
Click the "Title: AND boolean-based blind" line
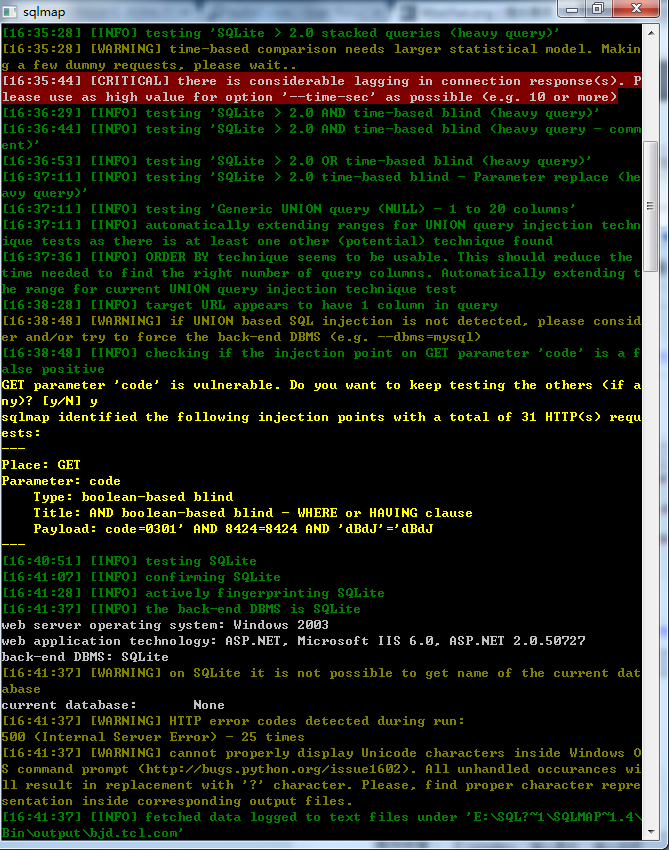[253, 513]
